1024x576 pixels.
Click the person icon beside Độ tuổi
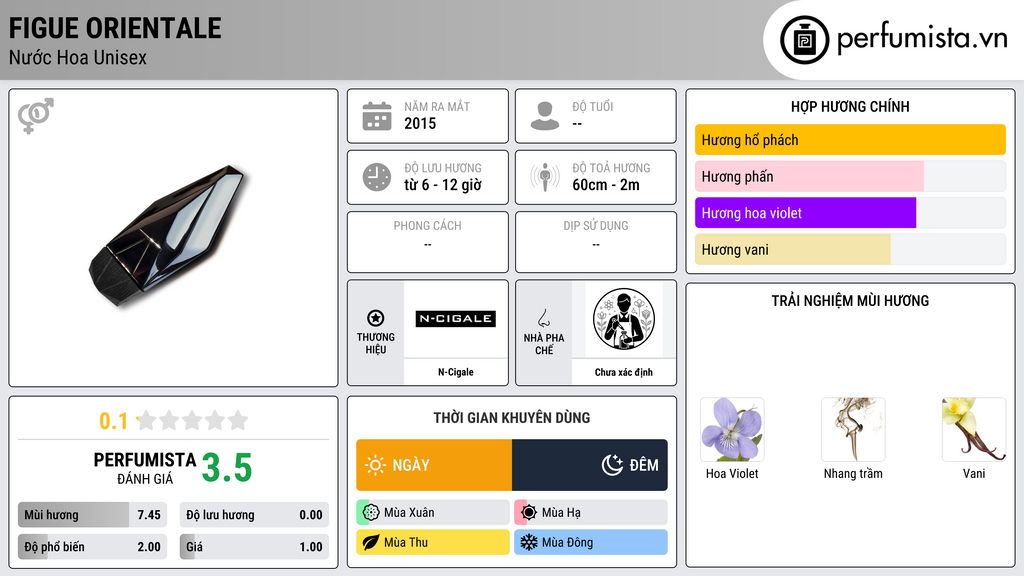(x=545, y=116)
